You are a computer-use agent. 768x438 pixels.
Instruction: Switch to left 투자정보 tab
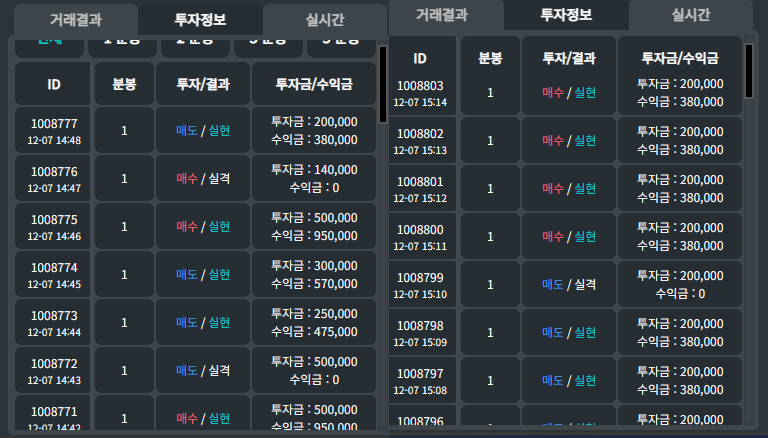pos(199,19)
